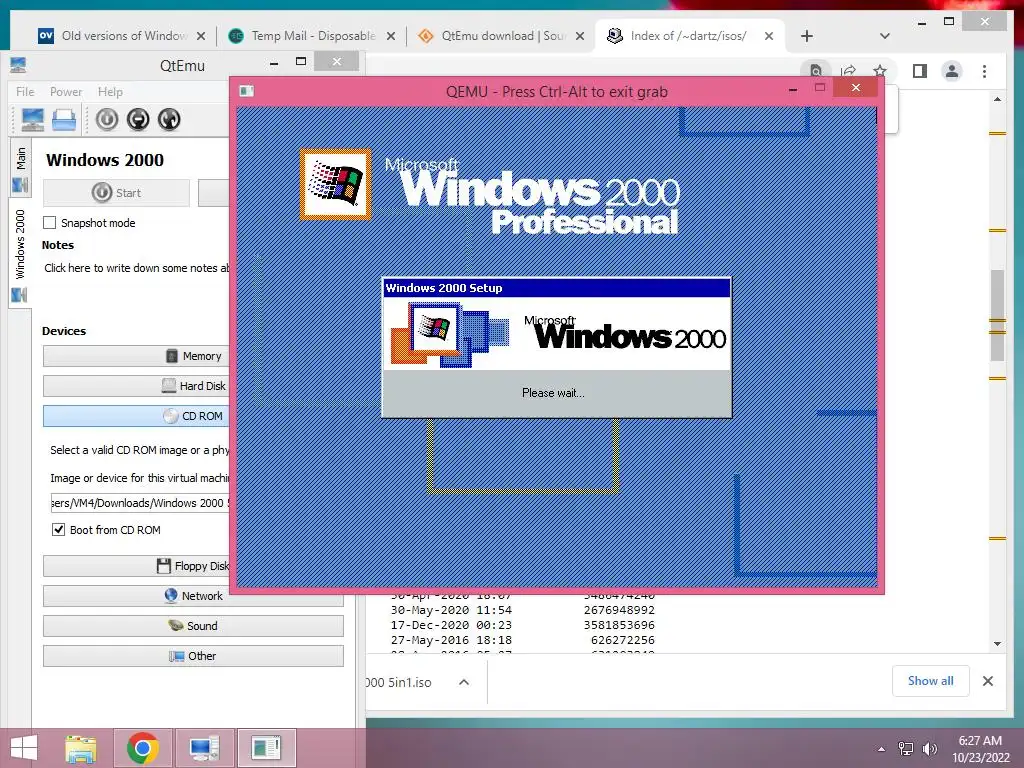Close the Index of /~dartz/isos/ tab

tap(769, 36)
